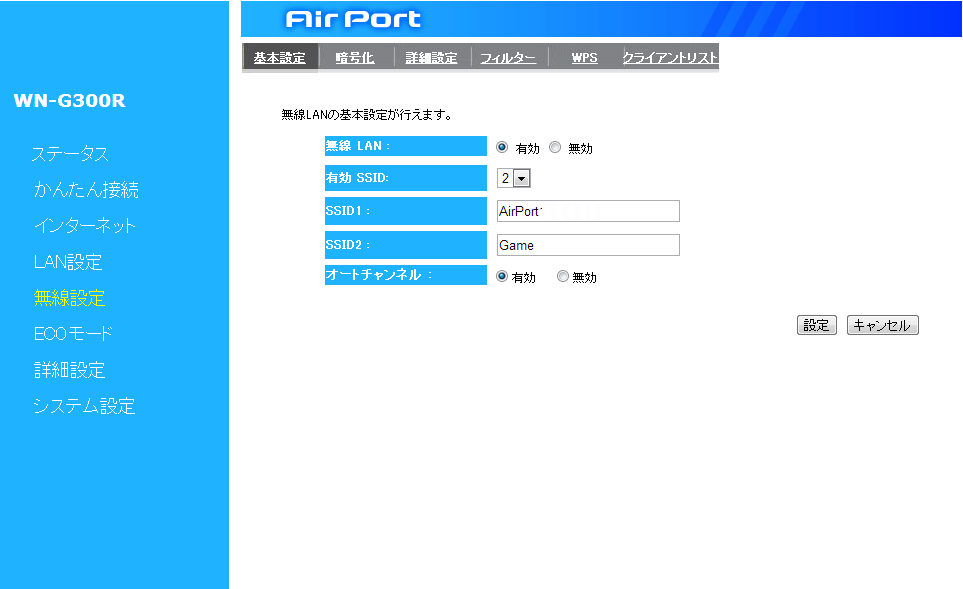Open the クライアントリスト tab

[669, 58]
